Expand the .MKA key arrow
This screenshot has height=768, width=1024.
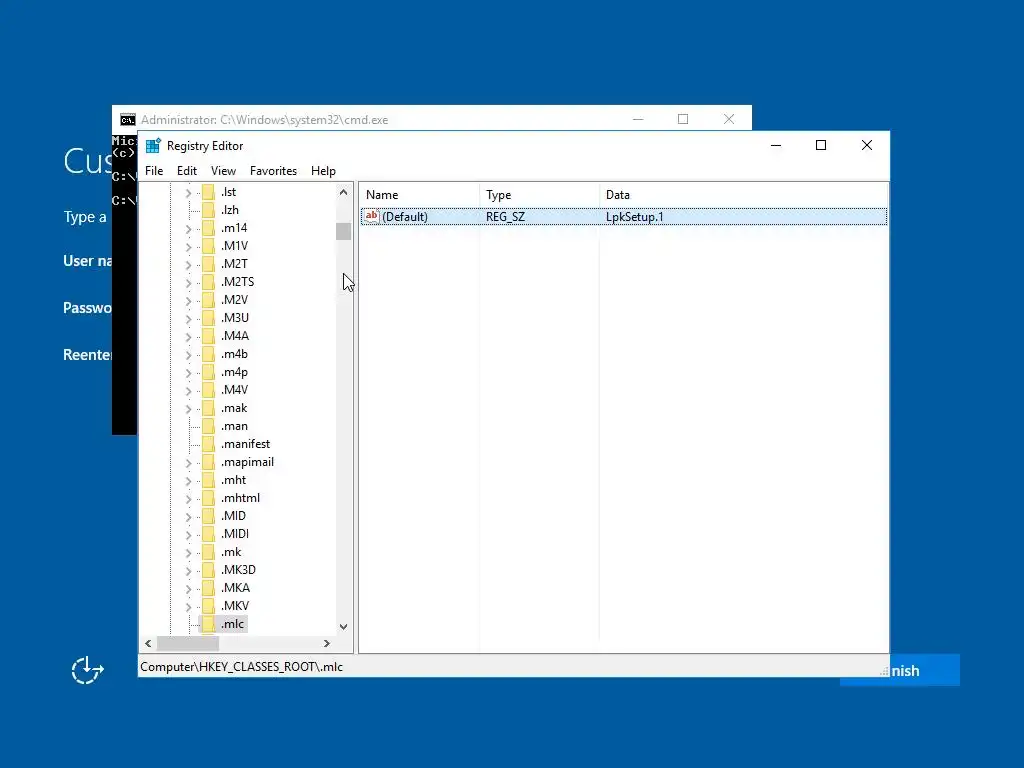(x=188, y=588)
